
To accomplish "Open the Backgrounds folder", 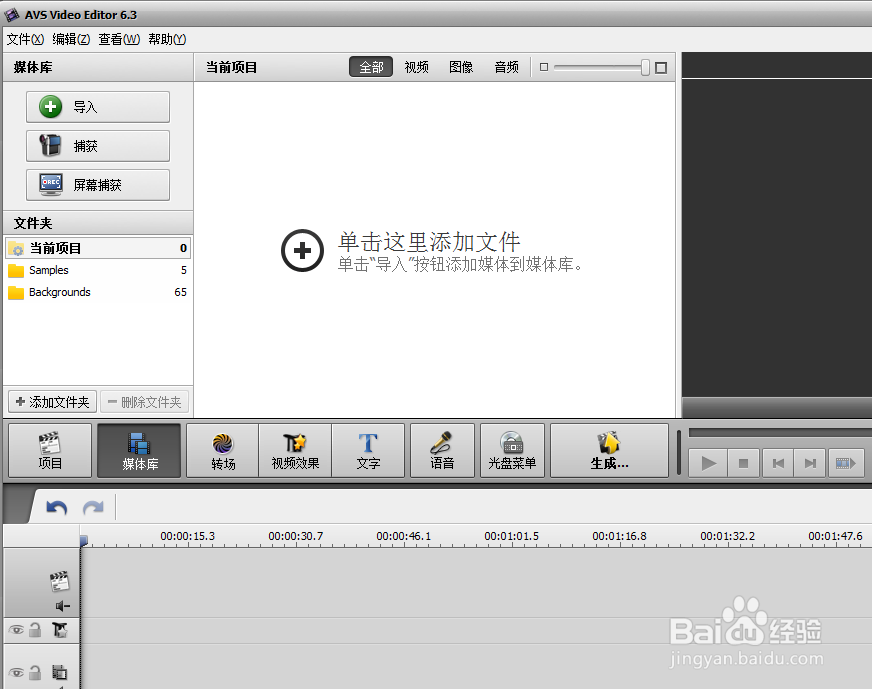I will click(x=98, y=292).
